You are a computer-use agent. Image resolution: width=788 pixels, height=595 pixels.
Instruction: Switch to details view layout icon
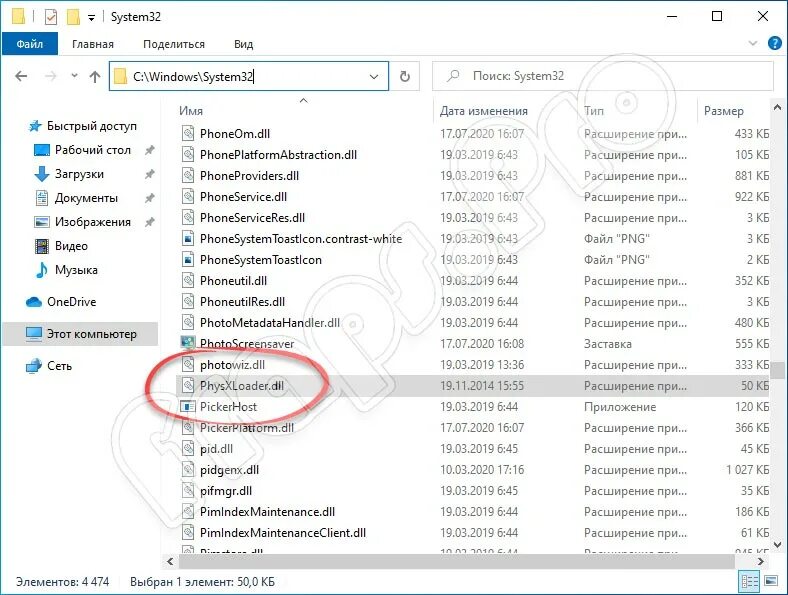click(x=749, y=582)
